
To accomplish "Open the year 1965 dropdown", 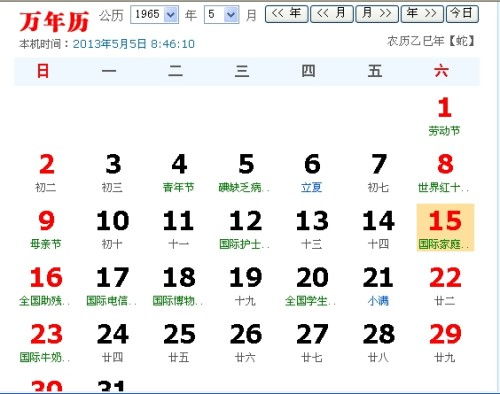I will tap(154, 14).
